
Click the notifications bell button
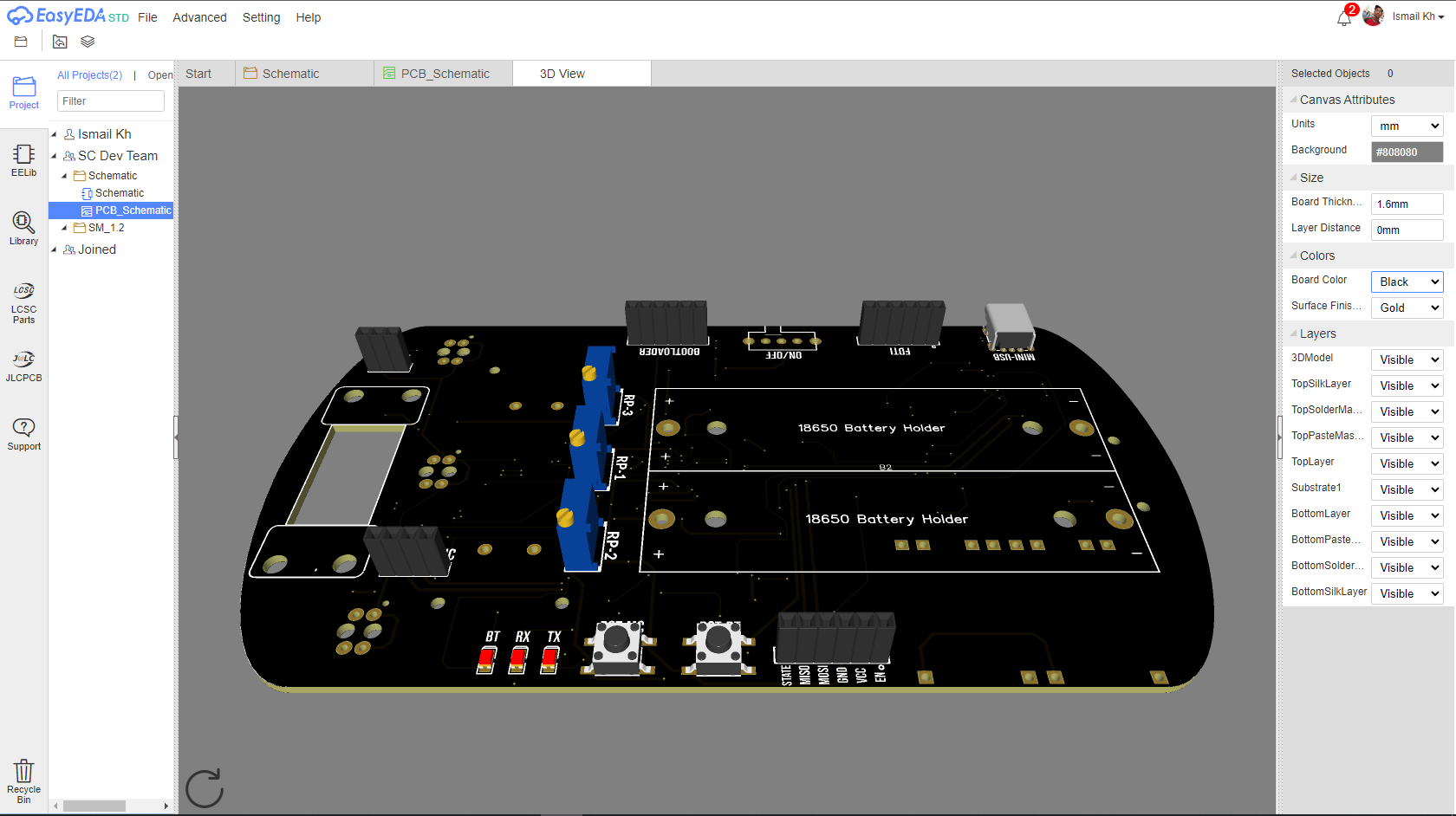[1342, 16]
